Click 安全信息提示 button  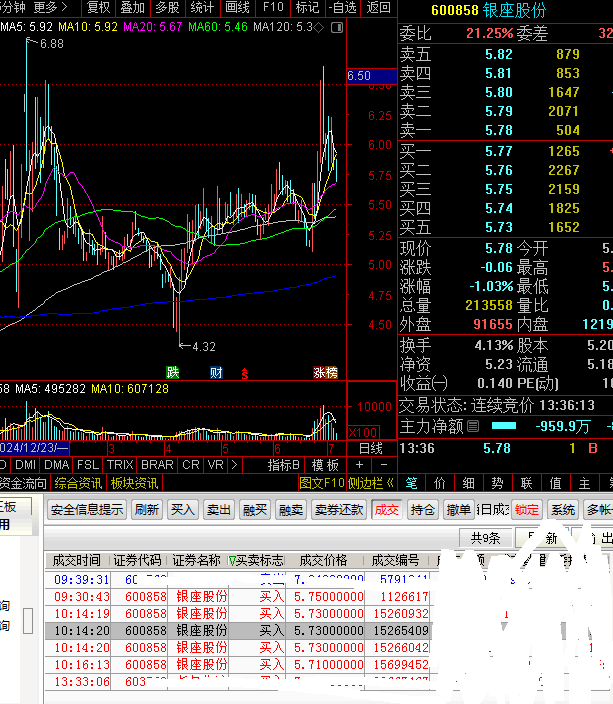point(87,510)
